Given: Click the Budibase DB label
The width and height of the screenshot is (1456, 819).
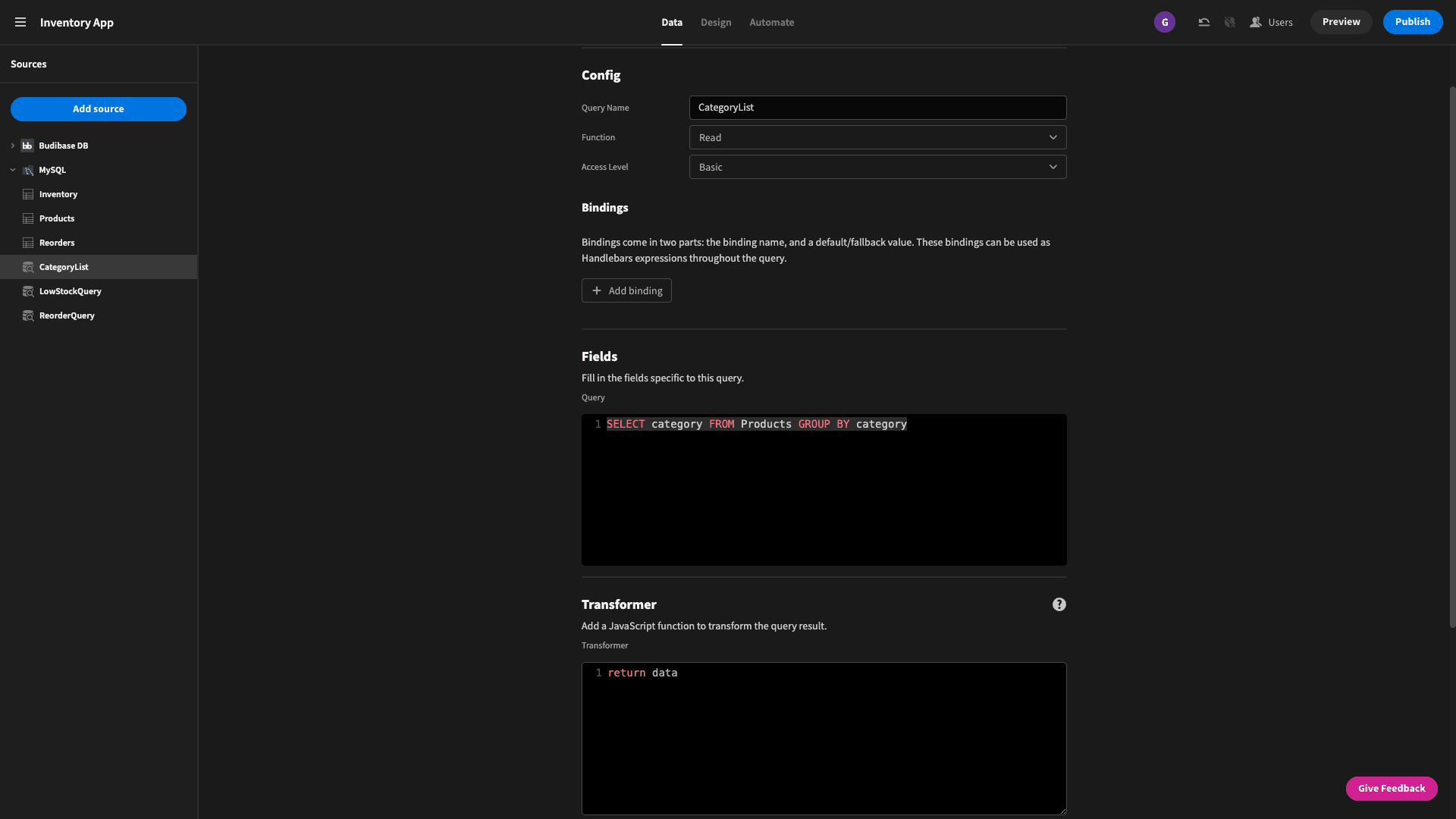Looking at the screenshot, I should pyautogui.click(x=64, y=146).
